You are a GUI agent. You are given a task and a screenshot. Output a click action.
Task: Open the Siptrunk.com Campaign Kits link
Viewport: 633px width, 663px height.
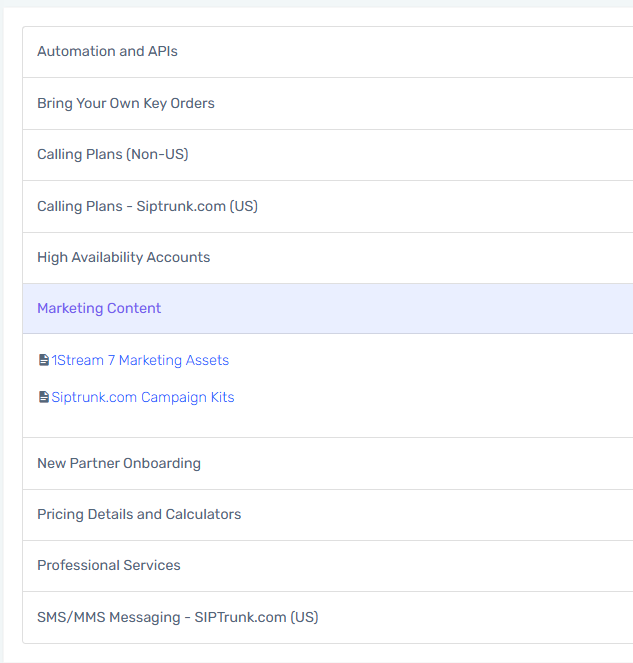(x=143, y=397)
